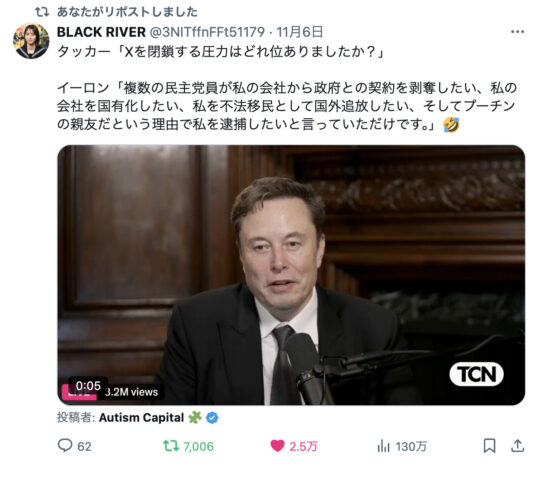Click the 7,006 repost count
Viewport: 540px width, 477px height.
pyautogui.click(x=198, y=446)
